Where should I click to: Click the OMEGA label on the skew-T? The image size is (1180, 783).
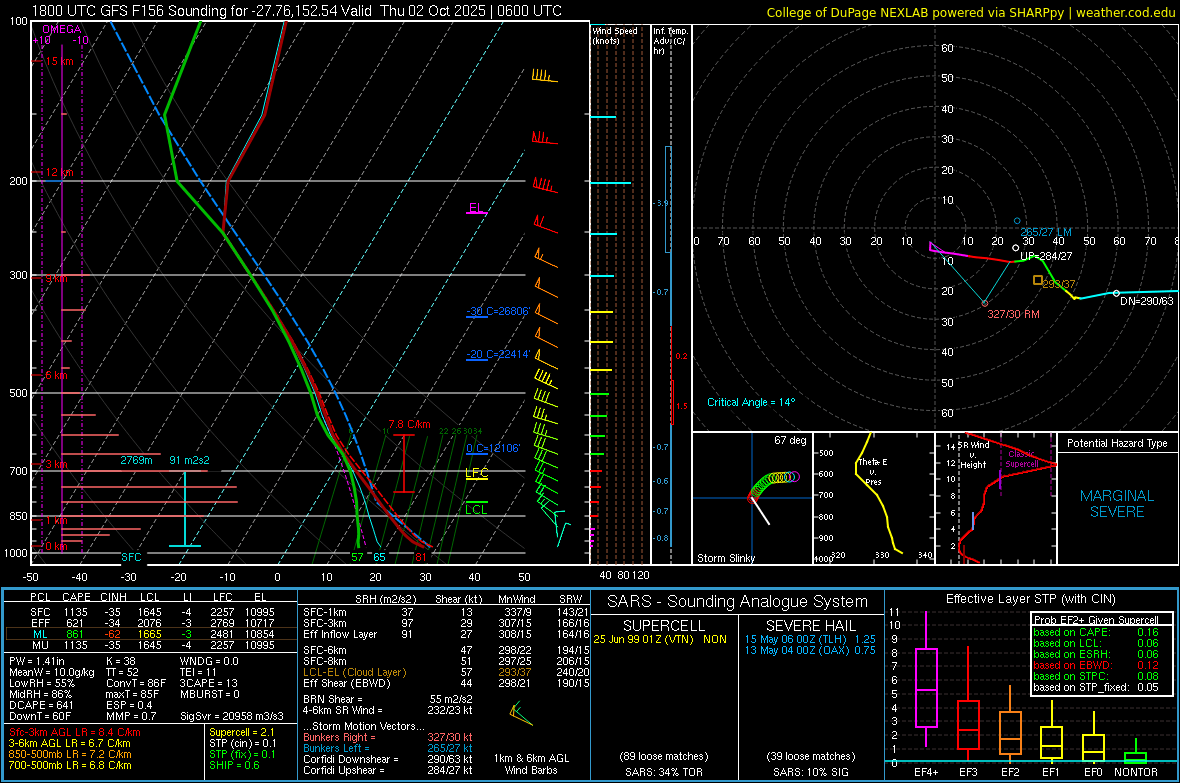click(61, 29)
